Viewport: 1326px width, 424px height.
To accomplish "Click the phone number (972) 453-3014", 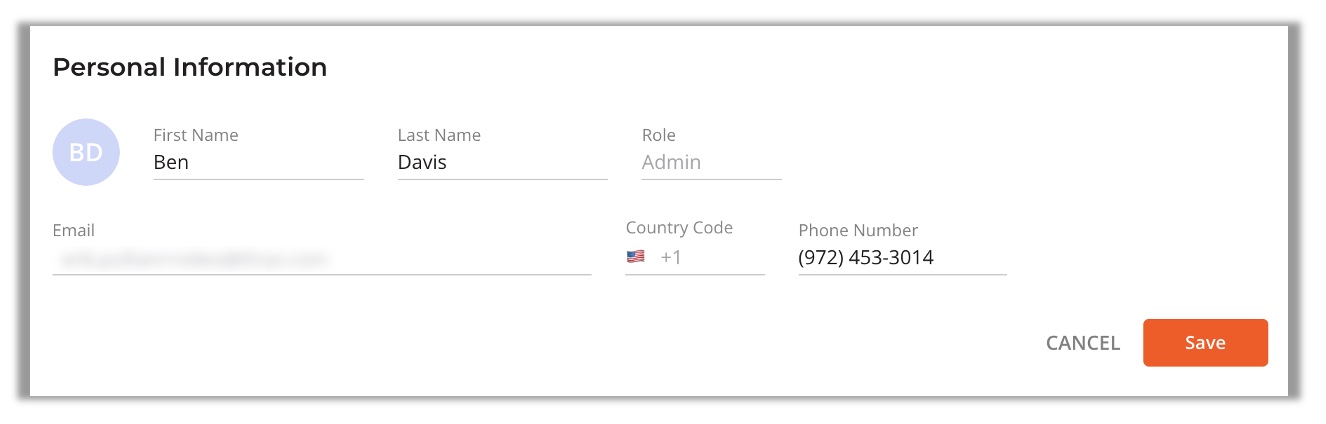I will (866, 258).
